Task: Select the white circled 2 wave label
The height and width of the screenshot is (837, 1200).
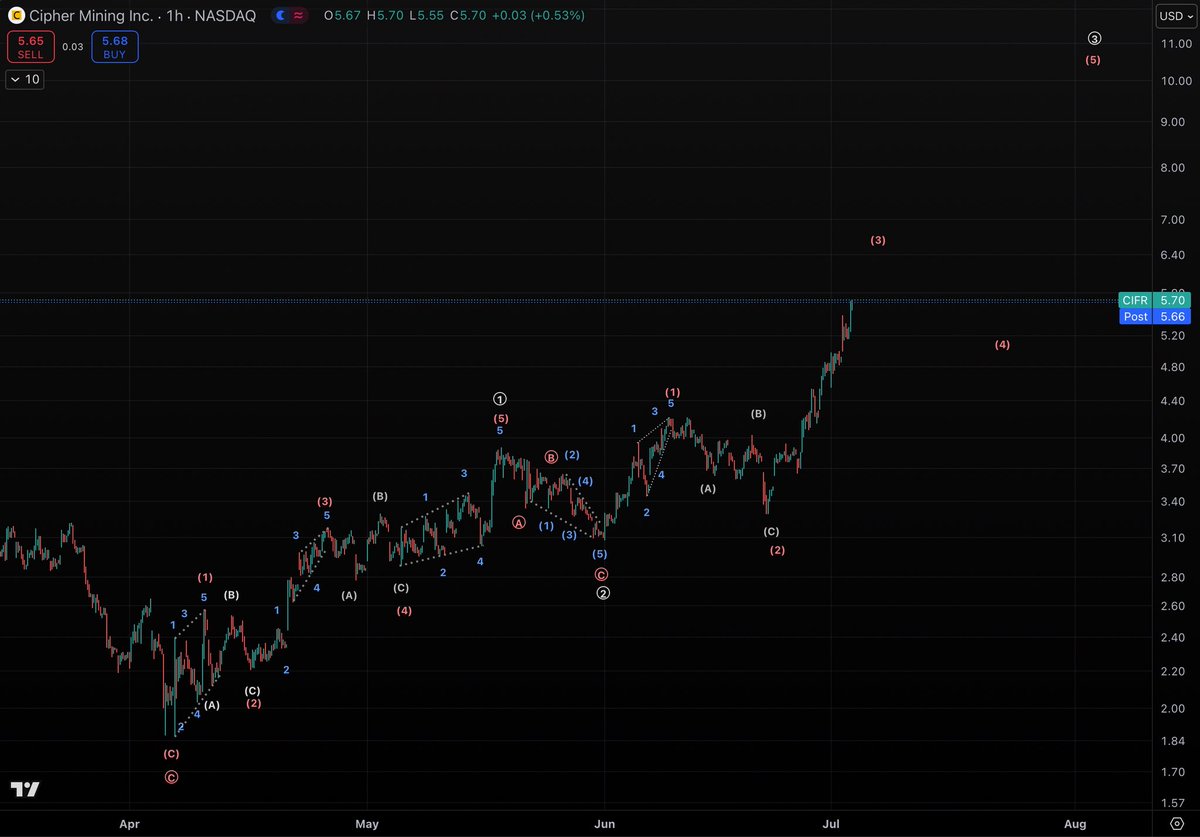Action: pos(603,593)
